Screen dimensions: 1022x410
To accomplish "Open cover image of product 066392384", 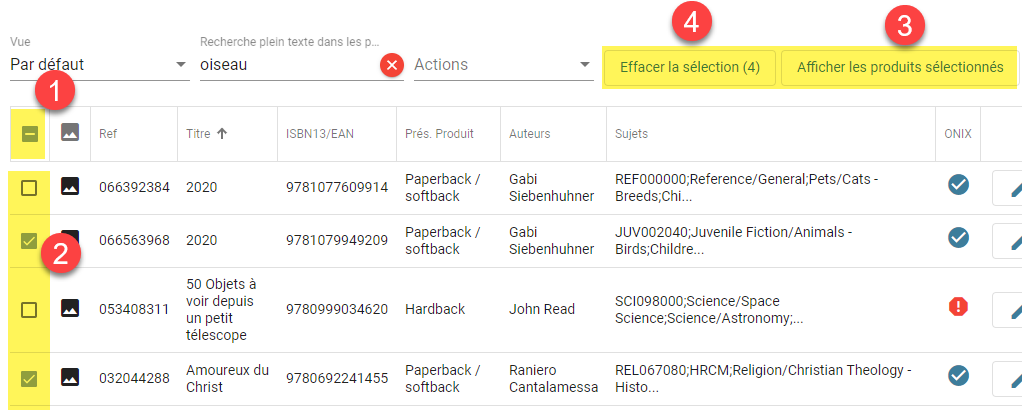I will pyautogui.click(x=70, y=187).
